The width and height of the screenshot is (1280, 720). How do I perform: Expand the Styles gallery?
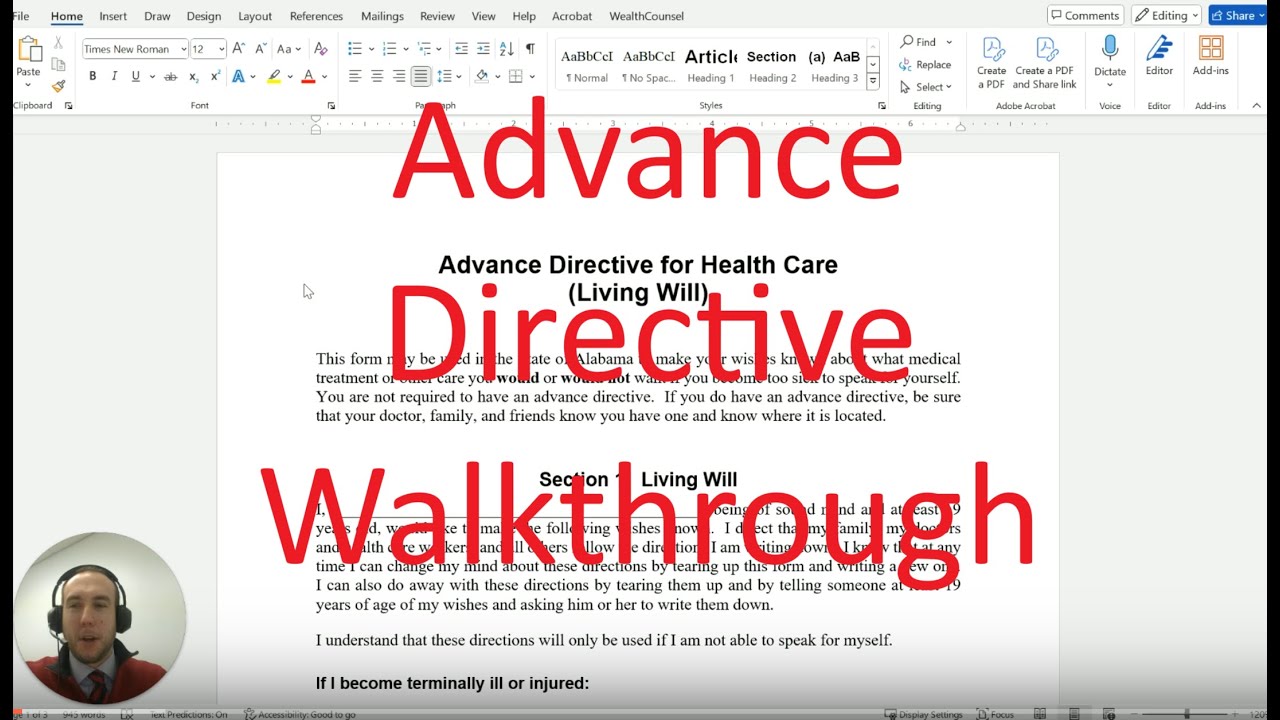point(872,81)
